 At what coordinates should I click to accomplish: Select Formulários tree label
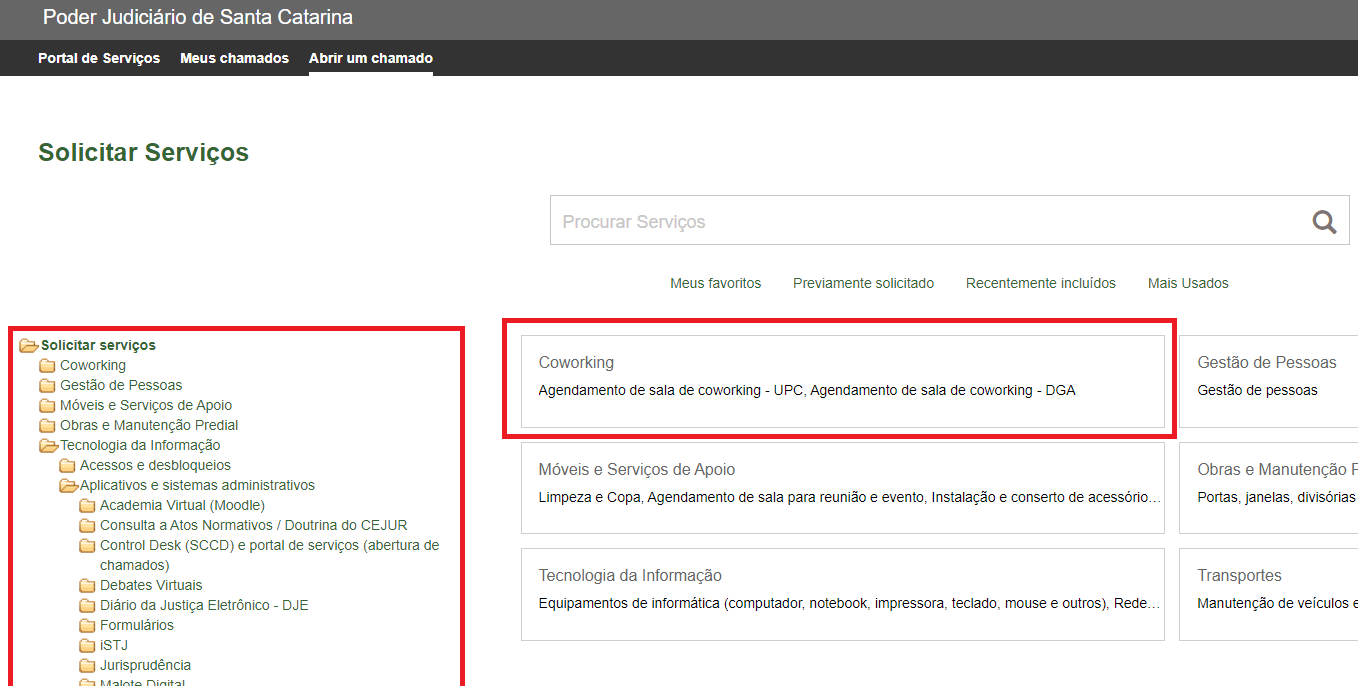click(137, 625)
